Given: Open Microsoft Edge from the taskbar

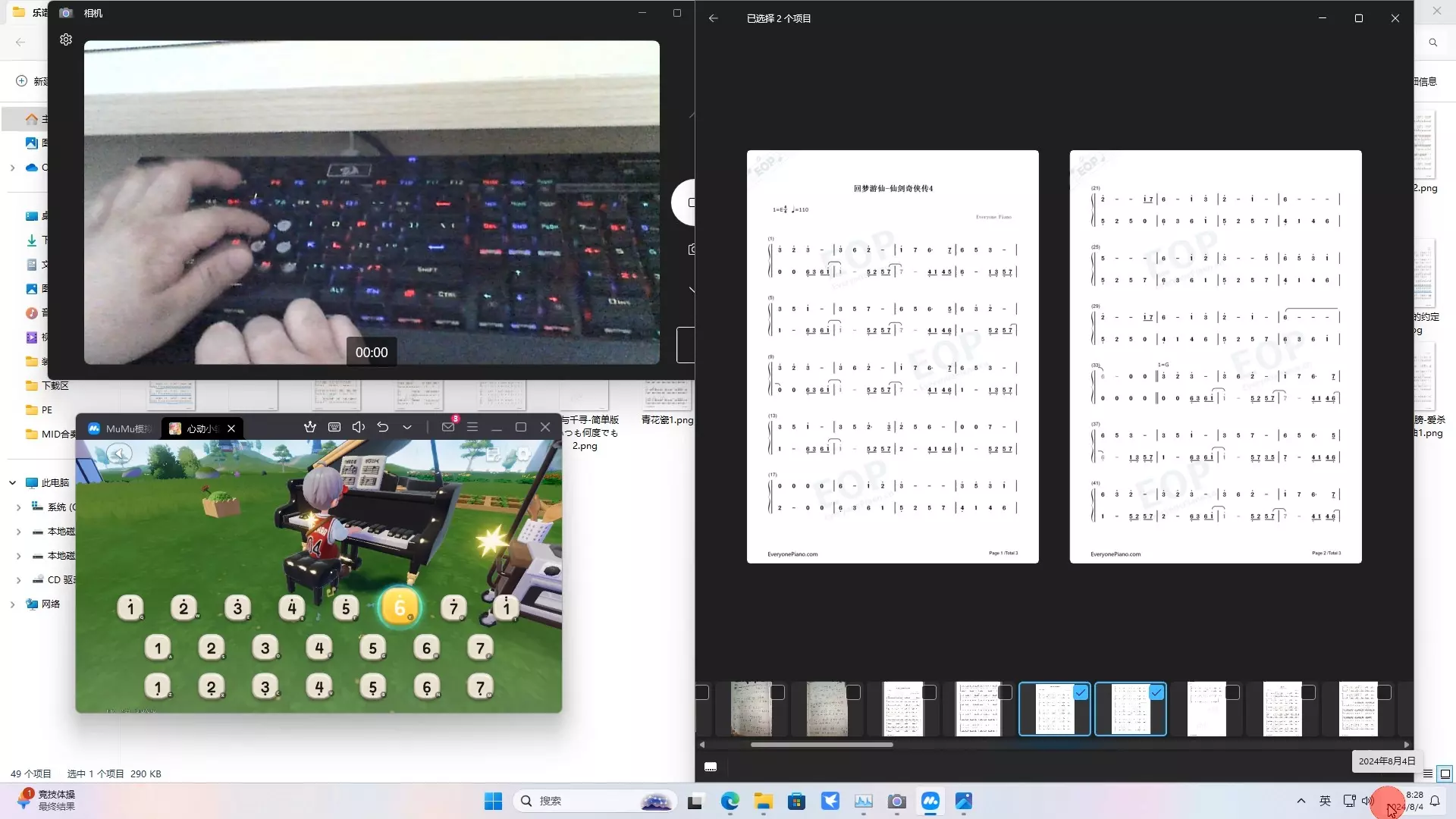Looking at the screenshot, I should (x=730, y=801).
